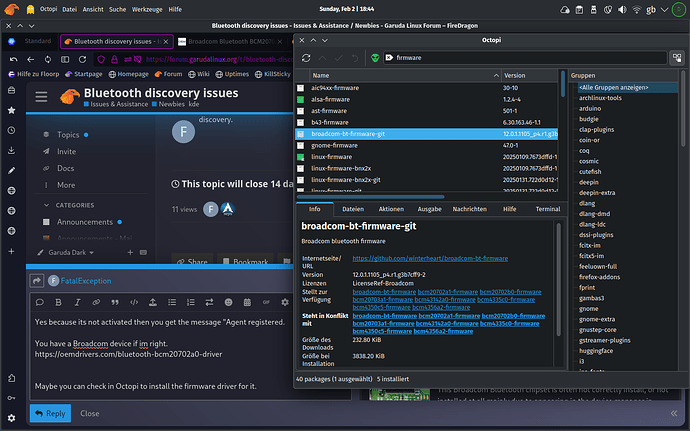Click the Octopi group panel toggle icon
This screenshot has height=431, width=690.
click(x=677, y=58)
